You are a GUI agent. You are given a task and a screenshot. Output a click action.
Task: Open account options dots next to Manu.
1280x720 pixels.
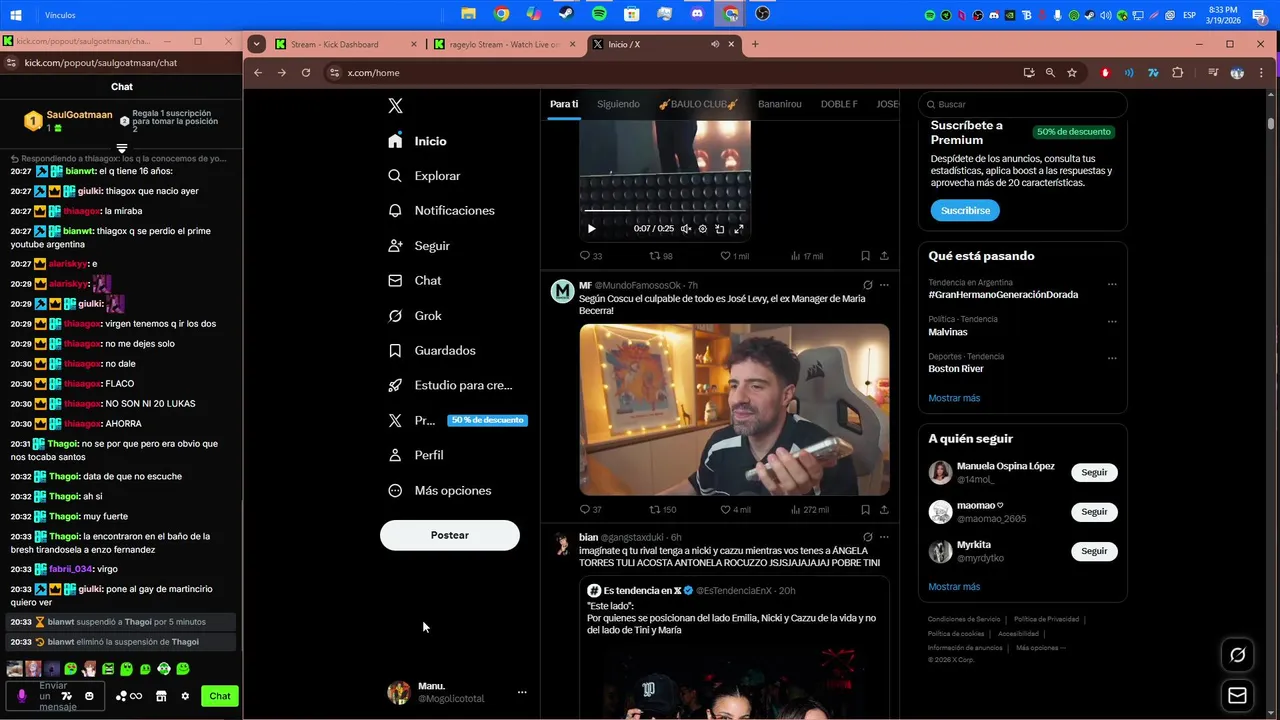(x=521, y=692)
